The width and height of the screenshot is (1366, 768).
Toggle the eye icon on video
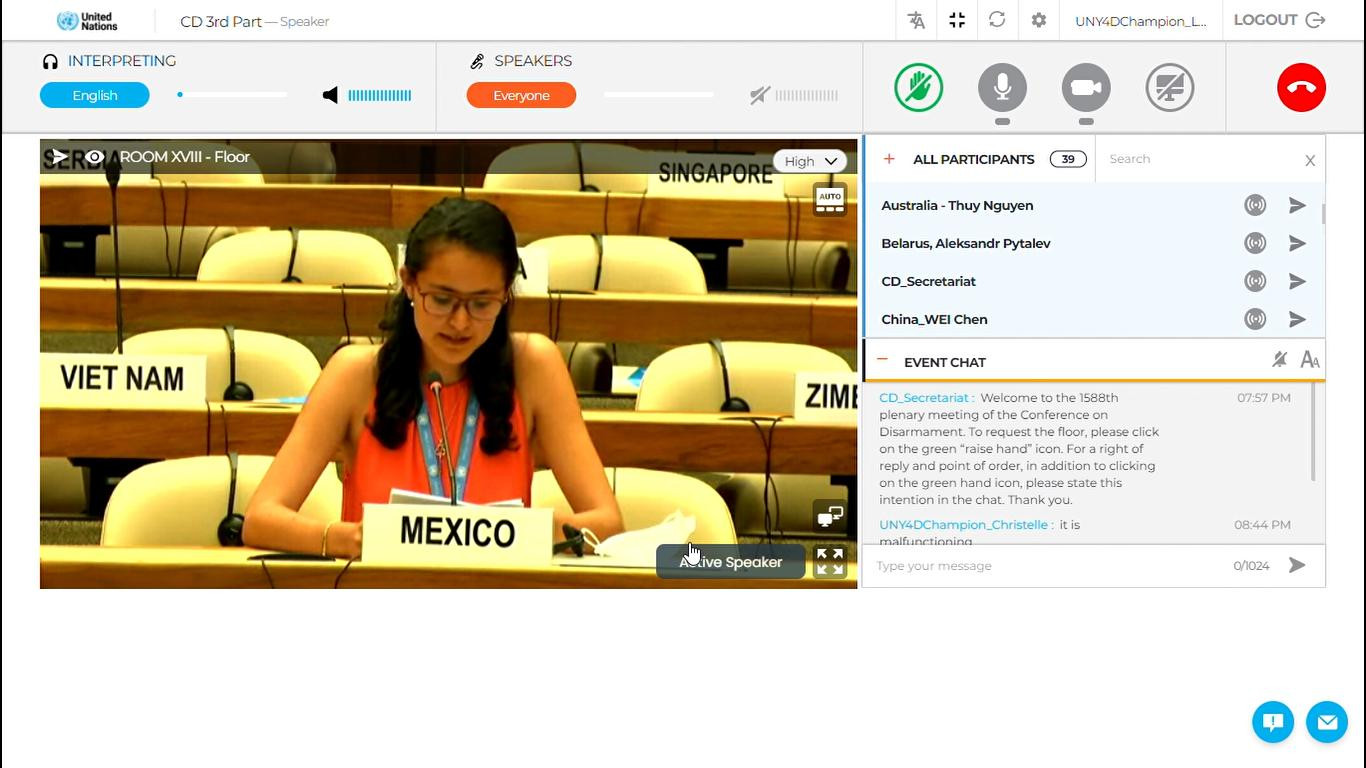(x=94, y=157)
